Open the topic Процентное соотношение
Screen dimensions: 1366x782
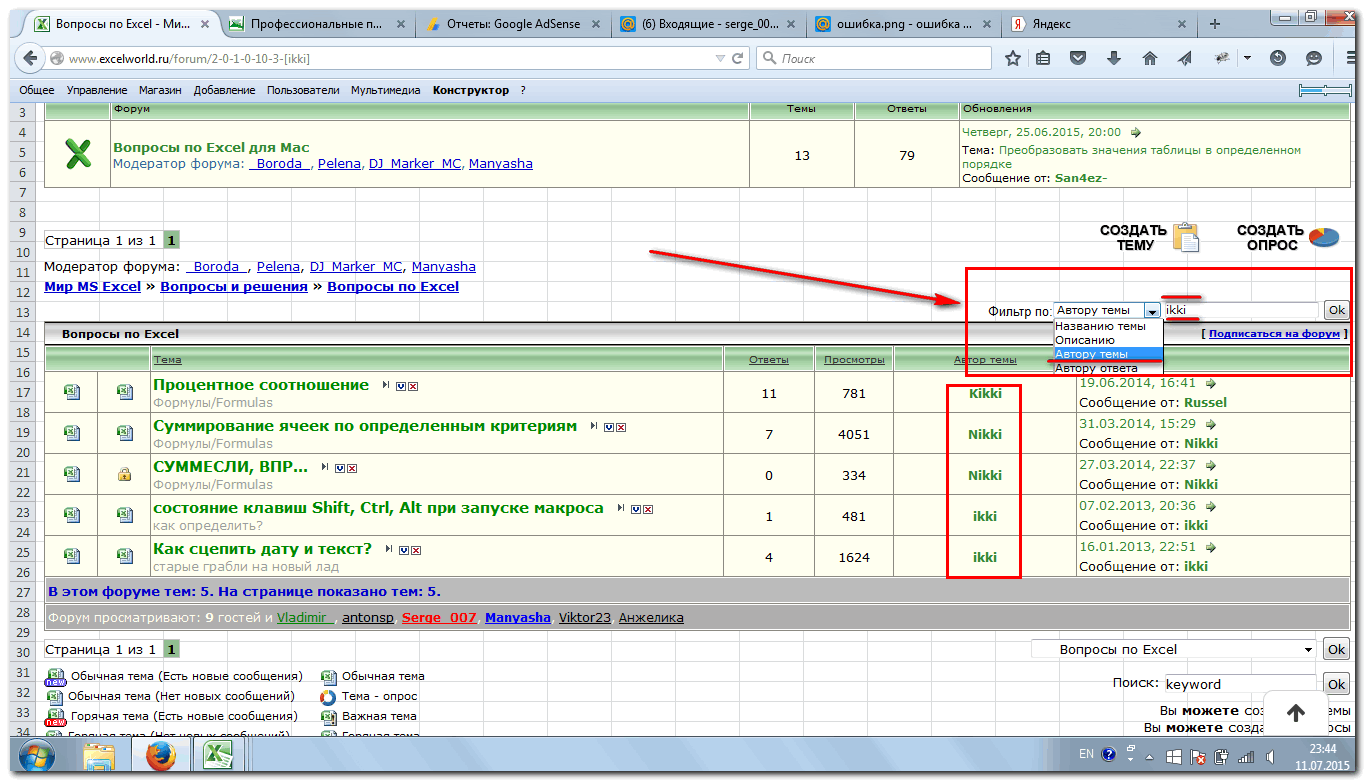pyautogui.click(x=261, y=385)
